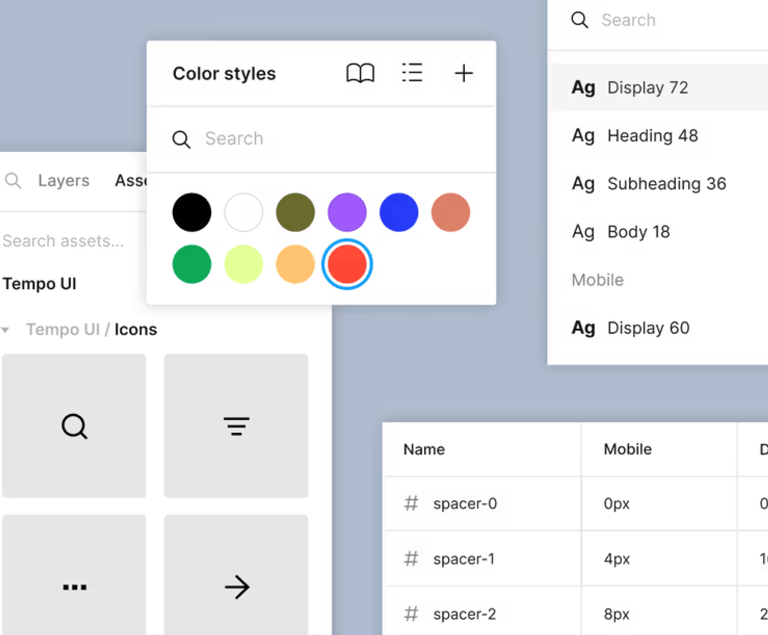This screenshot has width=768, height=635.
Task: Click the Color styles panel title
Action: tap(224, 73)
